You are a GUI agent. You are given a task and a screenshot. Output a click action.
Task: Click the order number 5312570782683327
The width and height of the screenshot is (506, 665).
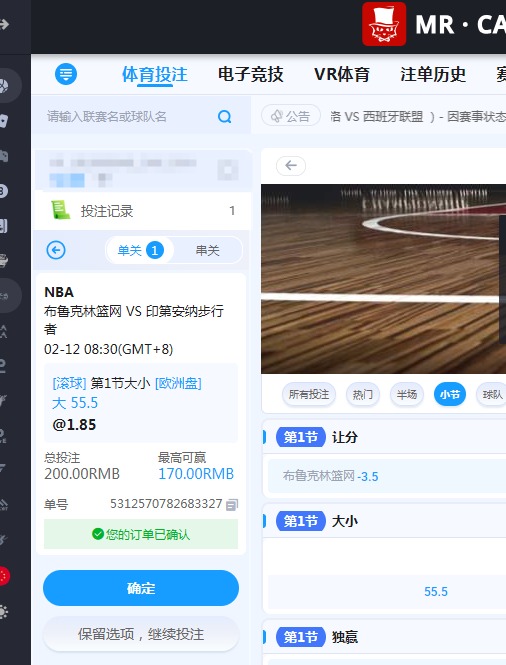click(166, 504)
